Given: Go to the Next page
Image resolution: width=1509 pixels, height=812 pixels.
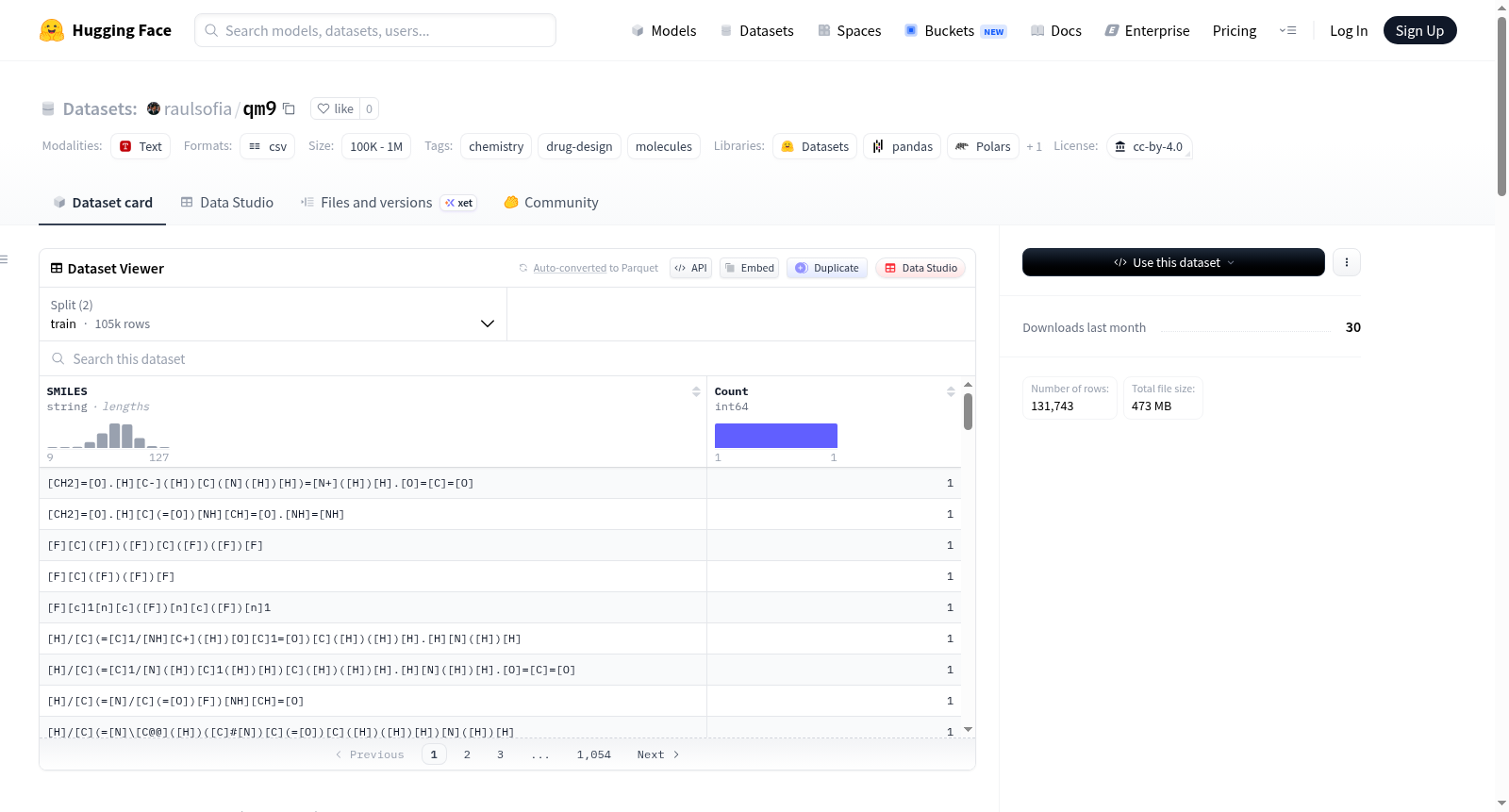Looking at the screenshot, I should coord(657,754).
